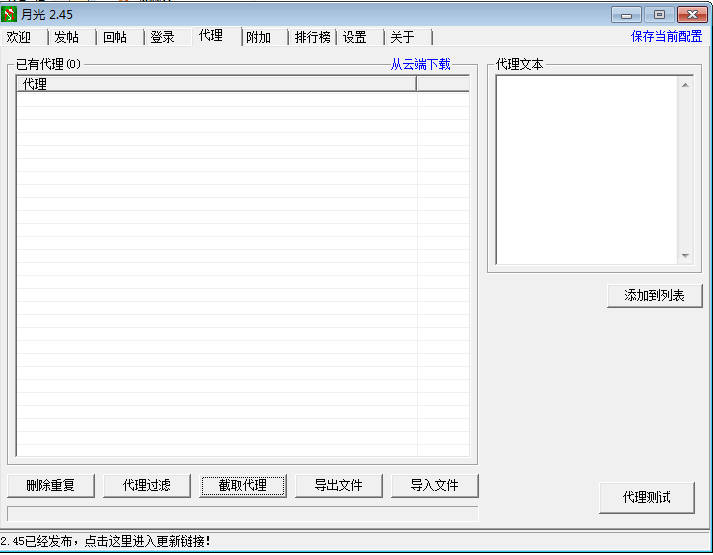Switch to the 设置 tab
The width and height of the screenshot is (713, 555).
pos(355,37)
